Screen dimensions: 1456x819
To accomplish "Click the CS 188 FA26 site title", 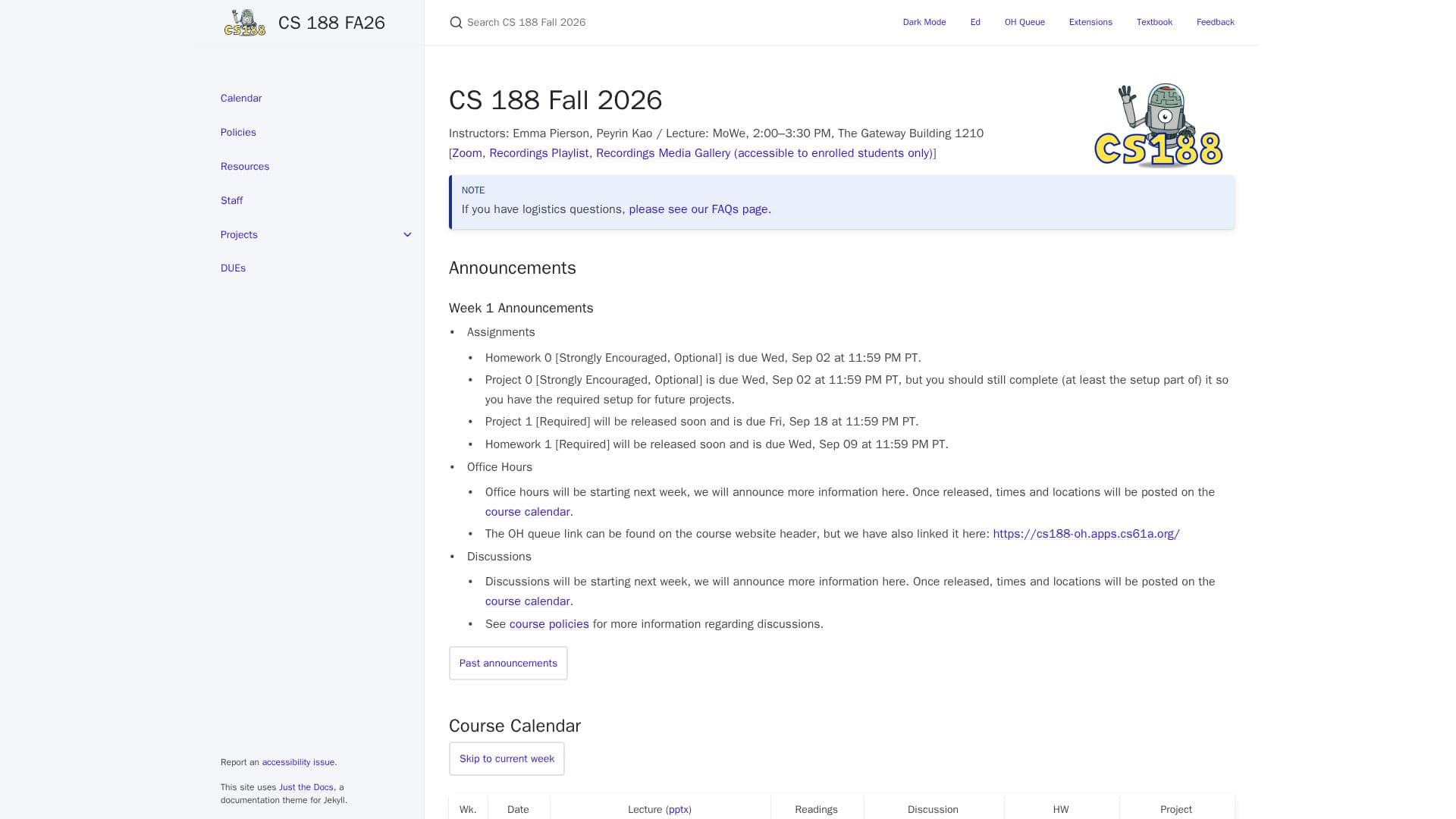I will (331, 23).
